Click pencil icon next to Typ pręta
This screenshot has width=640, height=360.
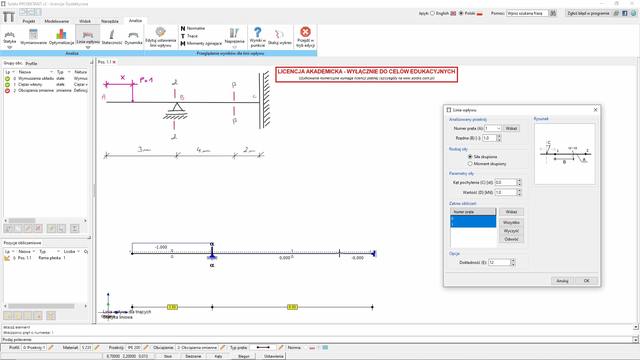coord(281,348)
